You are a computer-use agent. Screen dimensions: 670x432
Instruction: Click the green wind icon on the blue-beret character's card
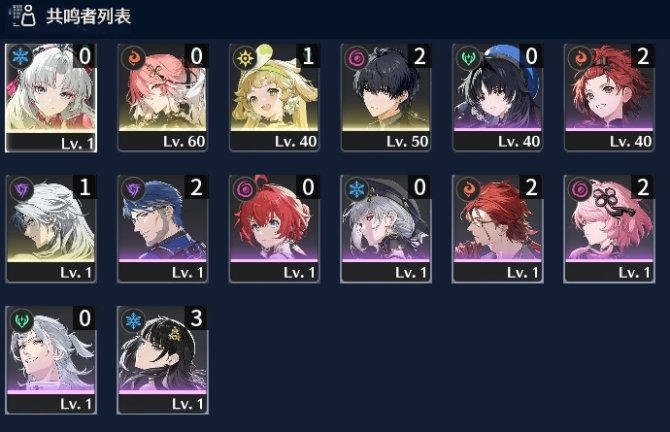click(467, 57)
